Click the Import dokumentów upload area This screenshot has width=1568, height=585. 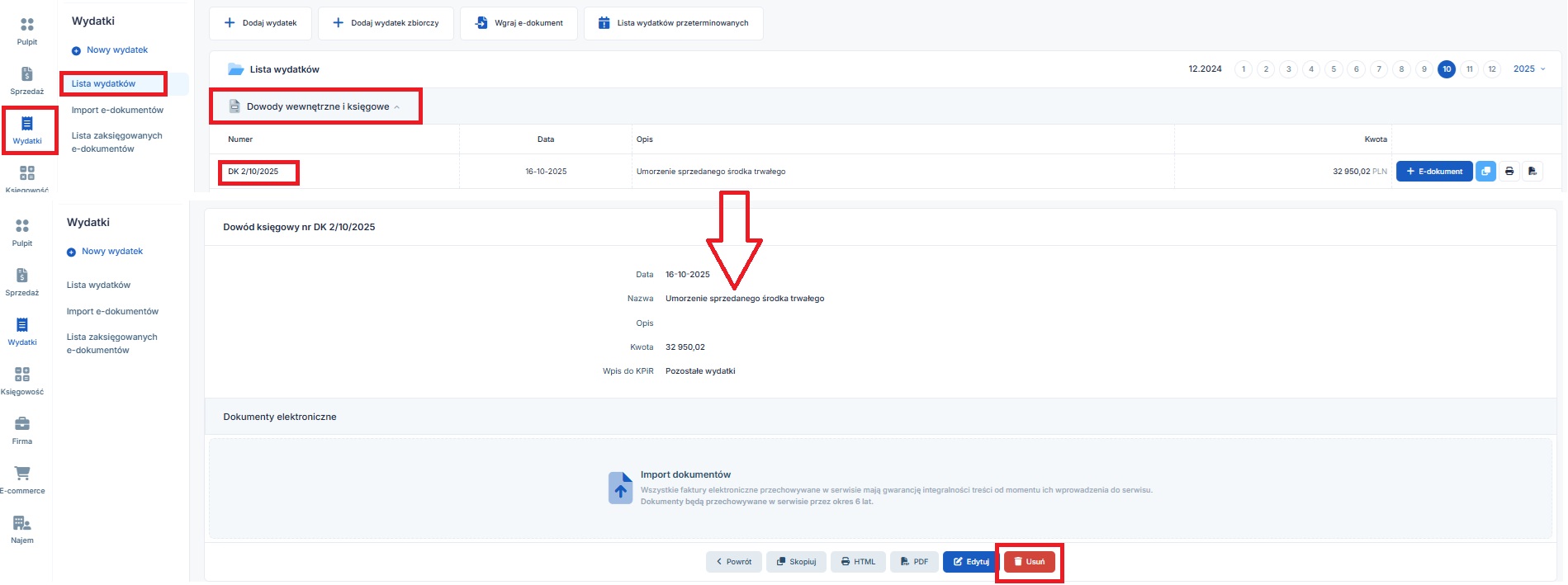tap(880, 488)
